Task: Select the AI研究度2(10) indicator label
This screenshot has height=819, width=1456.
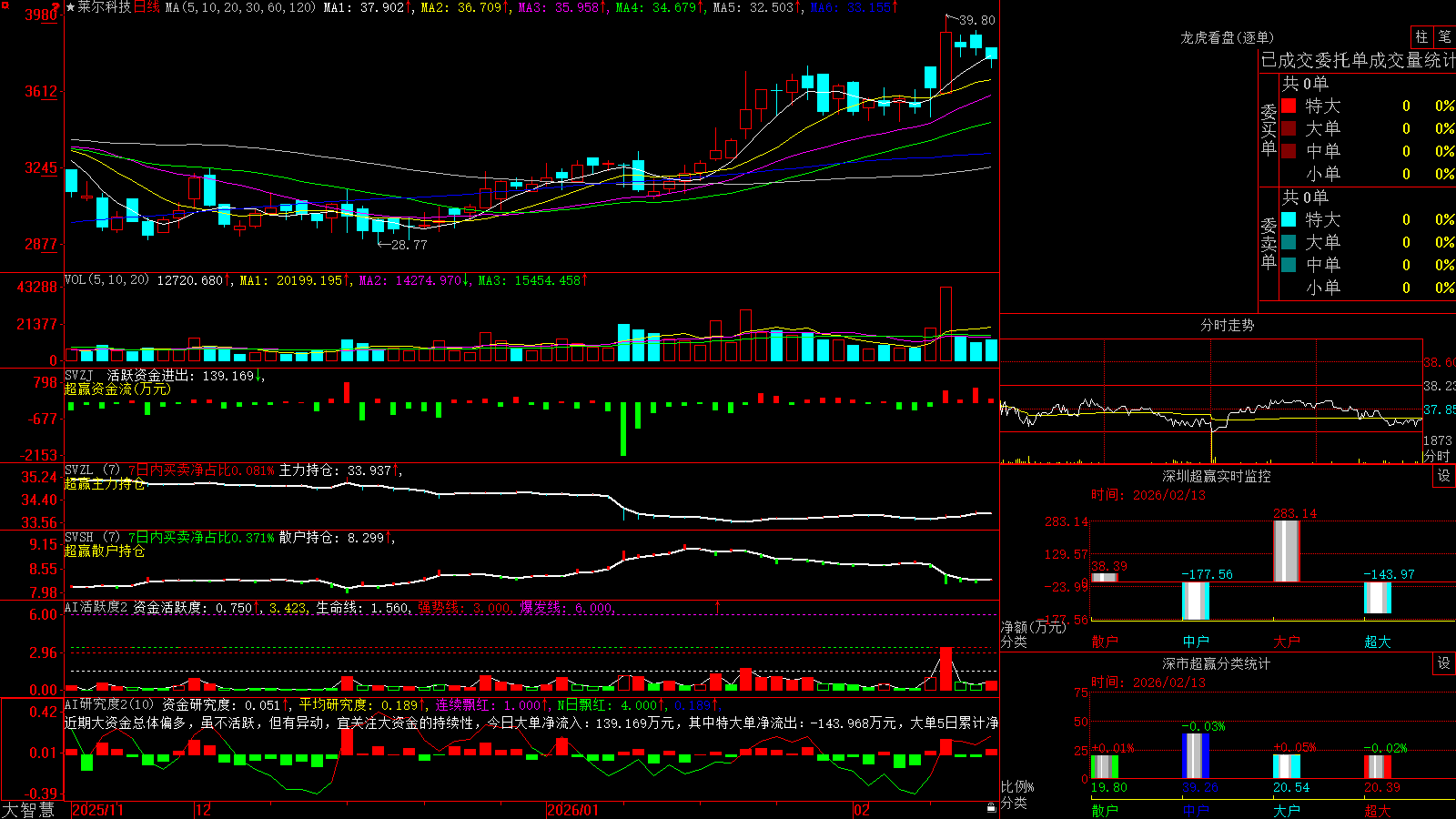Action: [x=109, y=704]
